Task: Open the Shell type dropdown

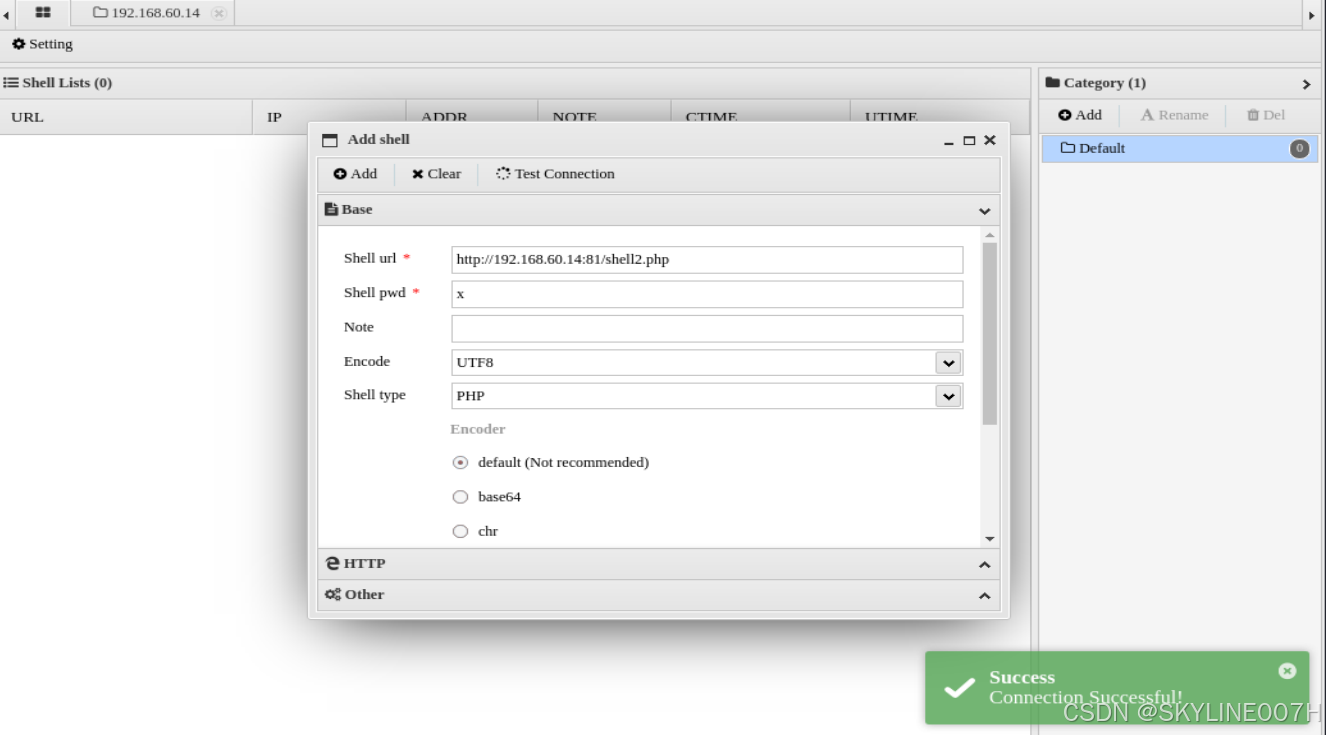Action: click(946, 395)
